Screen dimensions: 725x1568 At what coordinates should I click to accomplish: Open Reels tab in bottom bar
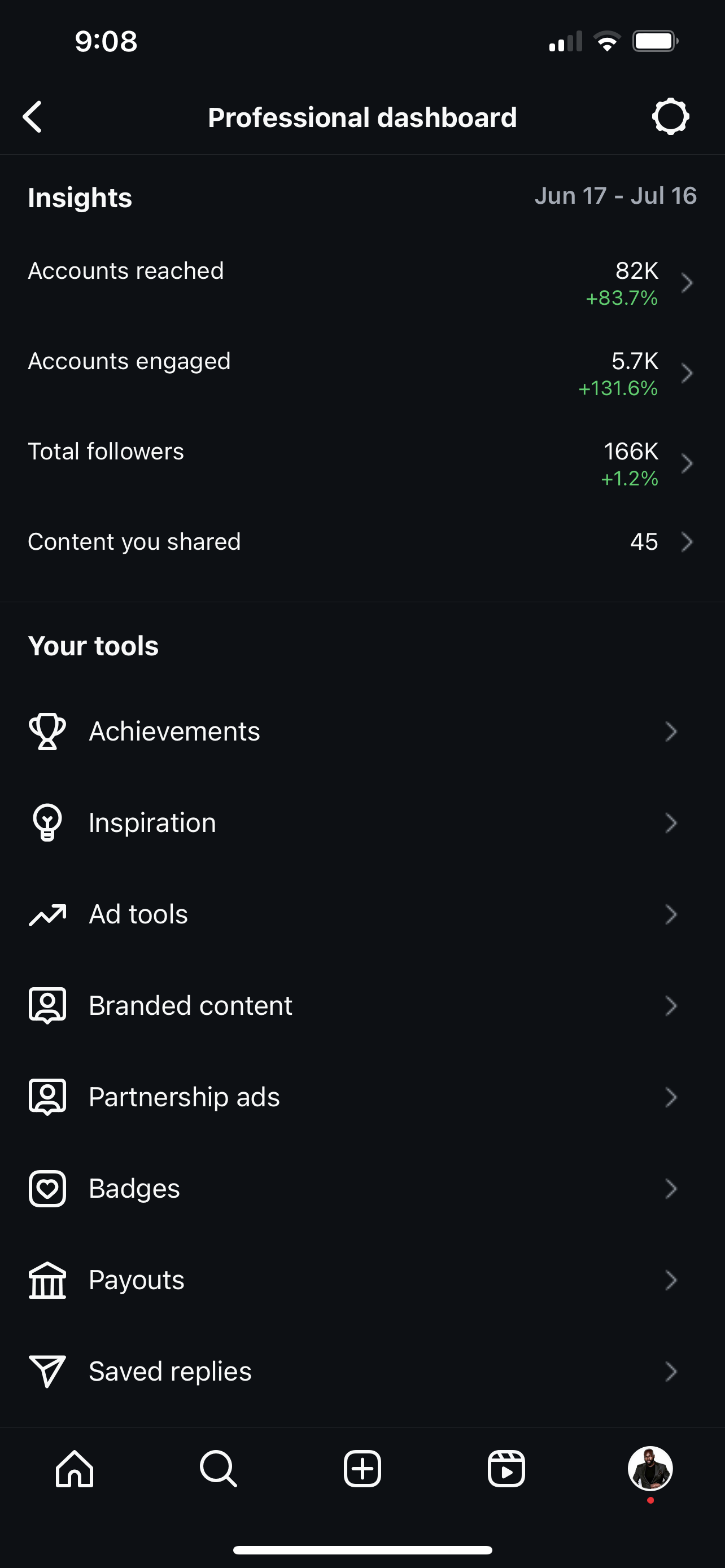[x=506, y=1469]
